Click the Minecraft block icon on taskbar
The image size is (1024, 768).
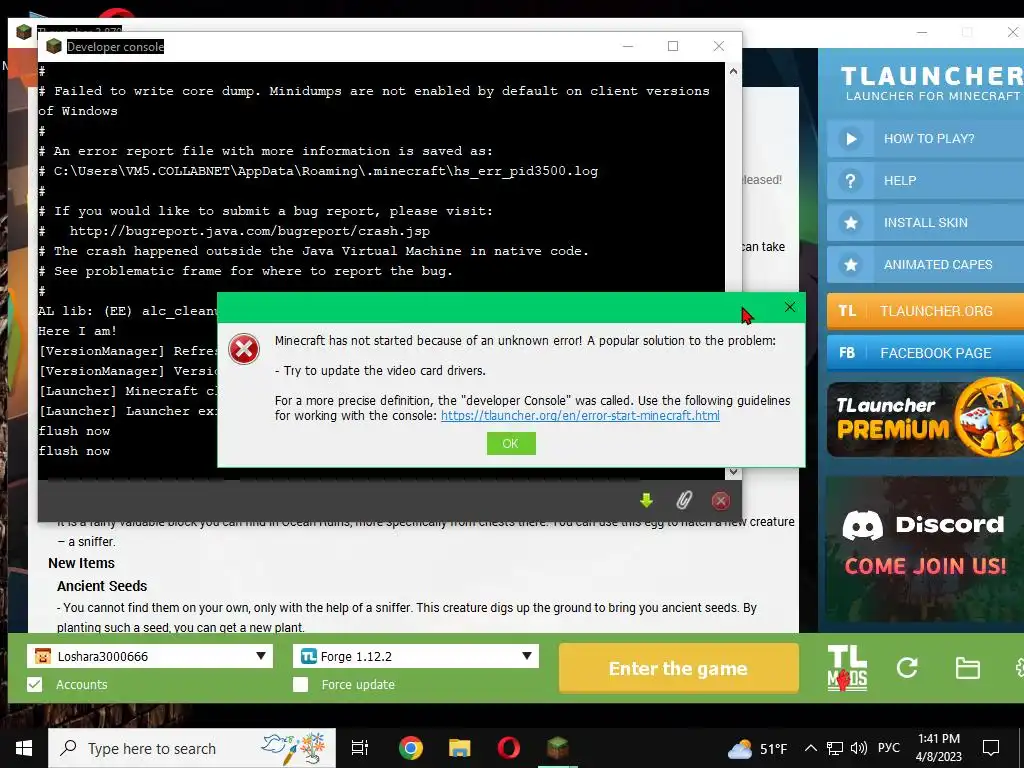tap(558, 748)
